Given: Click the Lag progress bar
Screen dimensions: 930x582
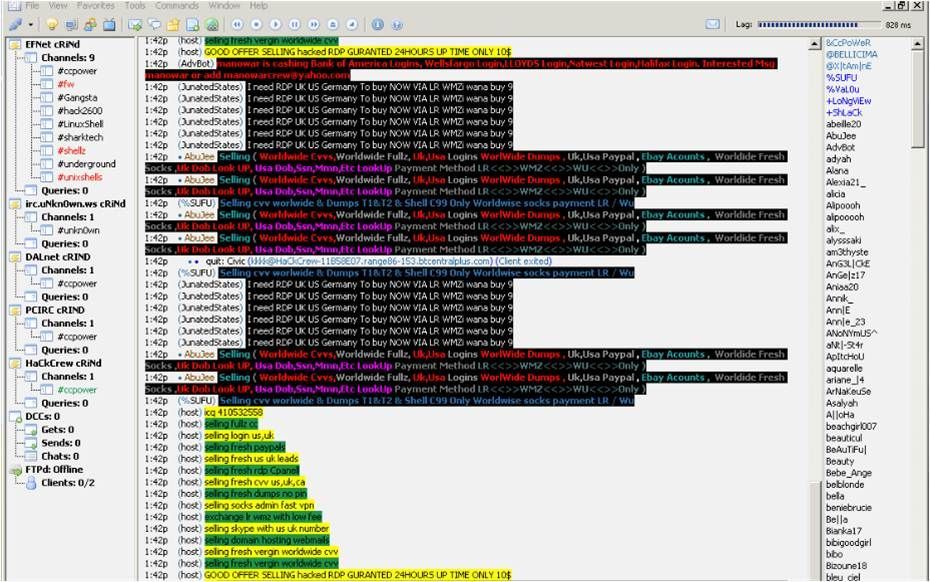Looking at the screenshot, I should (x=818, y=24).
